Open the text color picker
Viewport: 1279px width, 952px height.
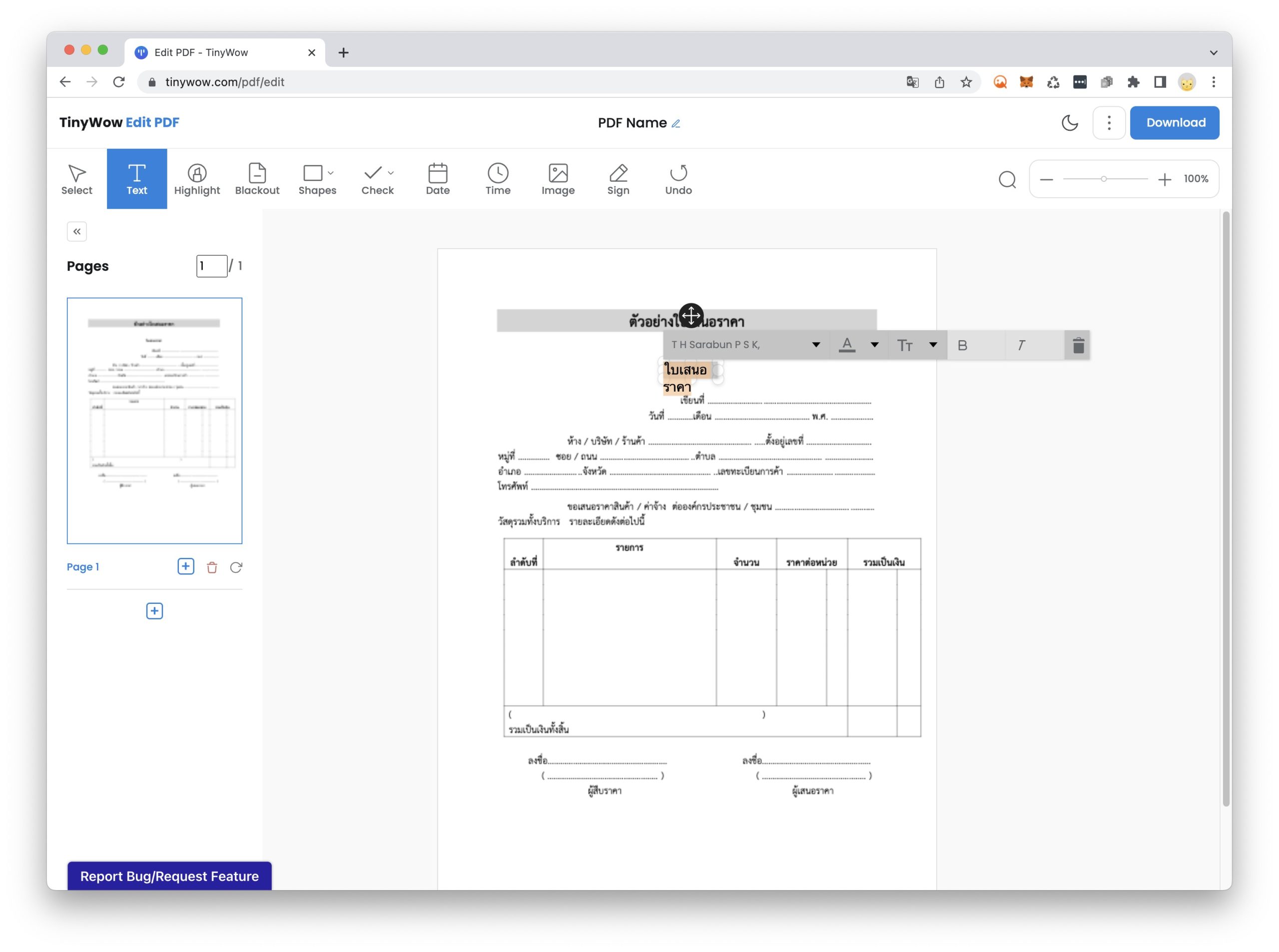(x=846, y=345)
